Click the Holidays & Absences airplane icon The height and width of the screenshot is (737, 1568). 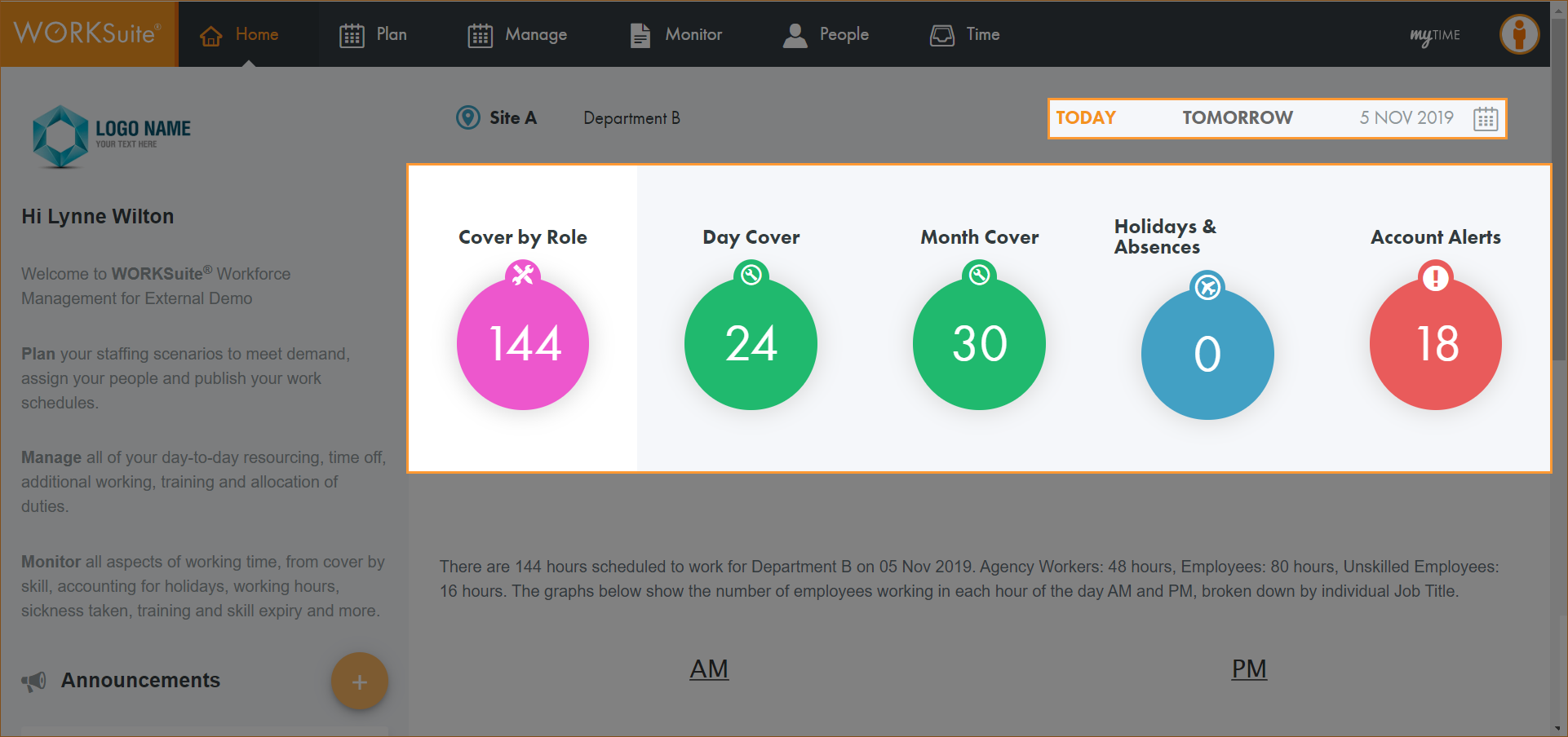[x=1207, y=286]
